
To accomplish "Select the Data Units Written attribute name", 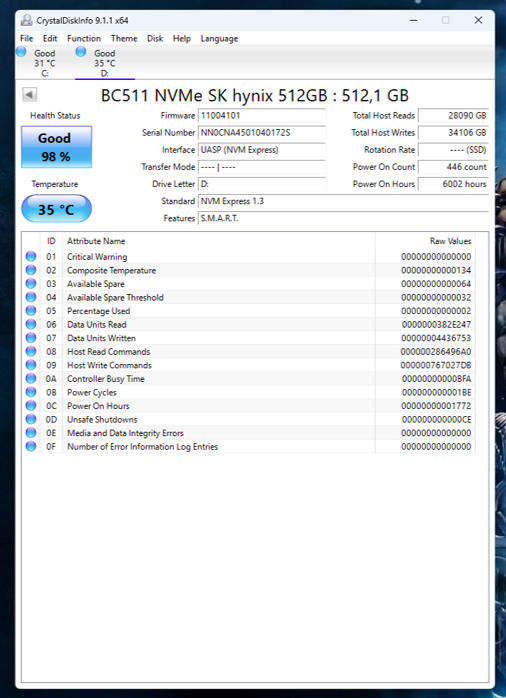I will point(101,338).
